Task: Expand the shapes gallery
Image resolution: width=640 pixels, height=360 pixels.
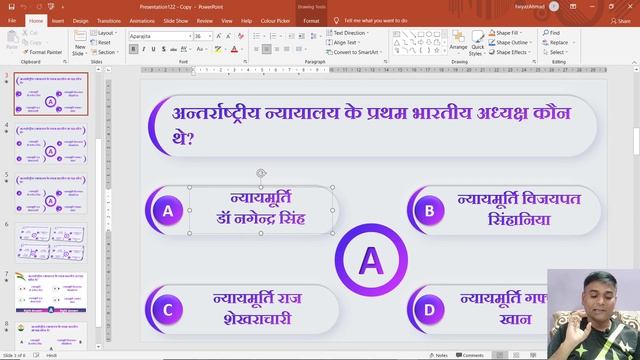Action: (x=444, y=51)
